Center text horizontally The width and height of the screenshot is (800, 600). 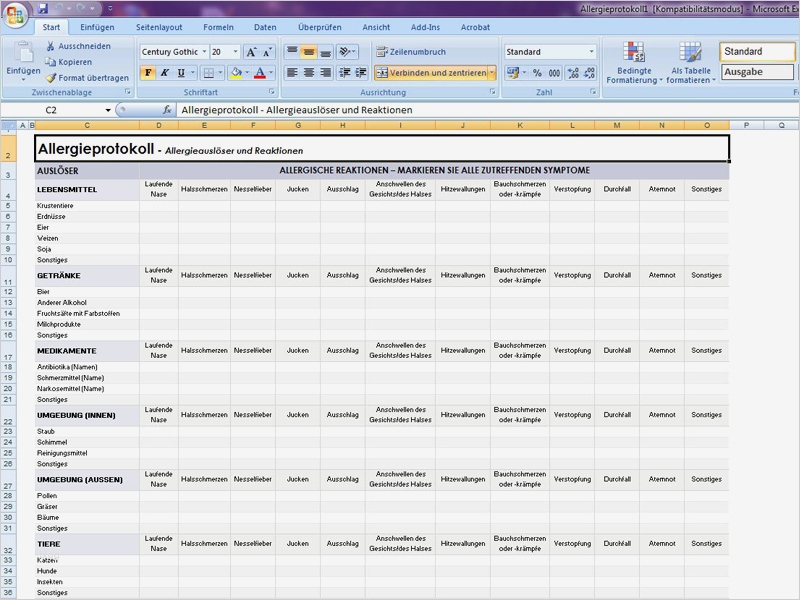point(309,72)
